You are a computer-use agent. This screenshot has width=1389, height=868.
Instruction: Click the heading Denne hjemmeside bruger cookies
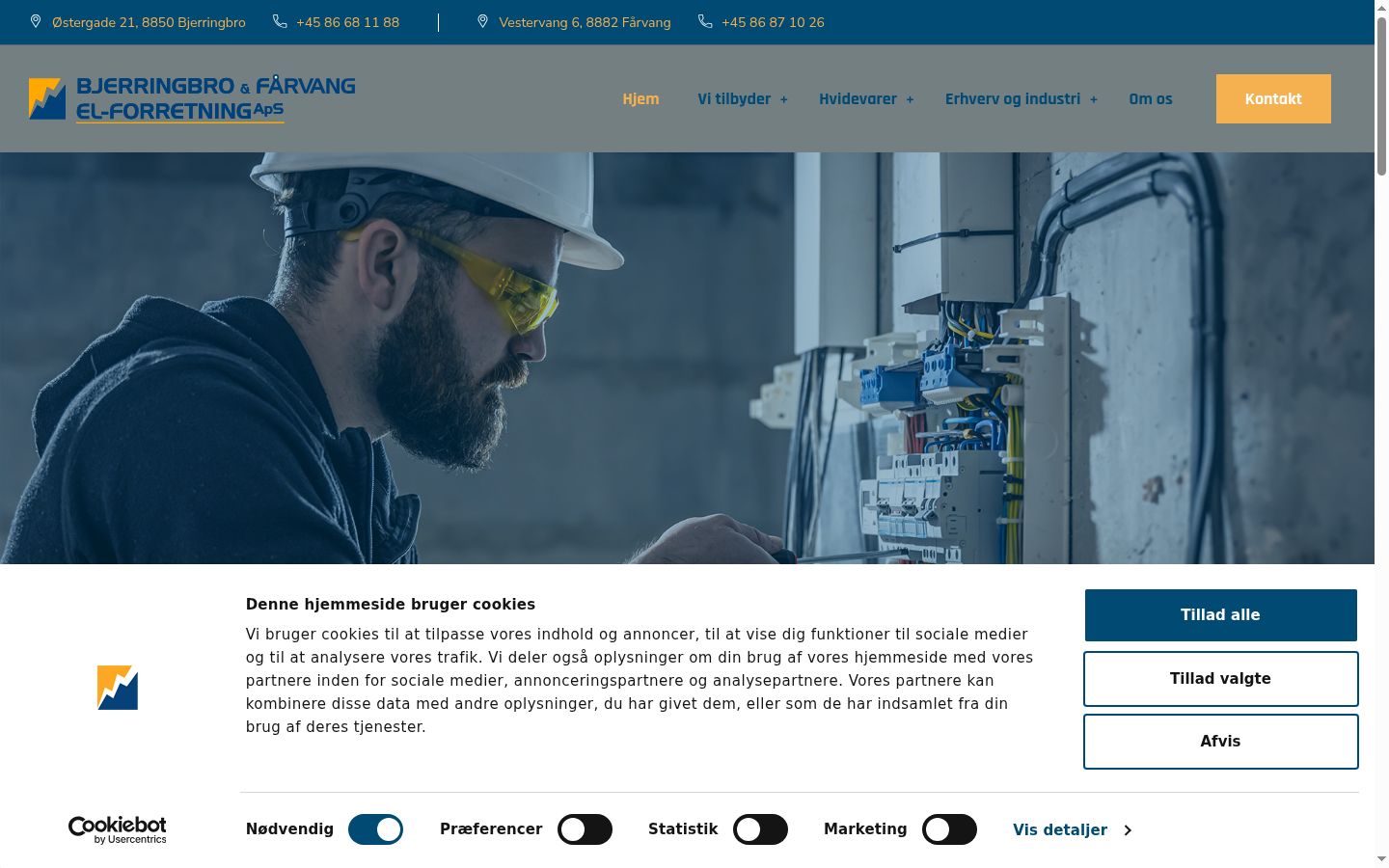390,605
